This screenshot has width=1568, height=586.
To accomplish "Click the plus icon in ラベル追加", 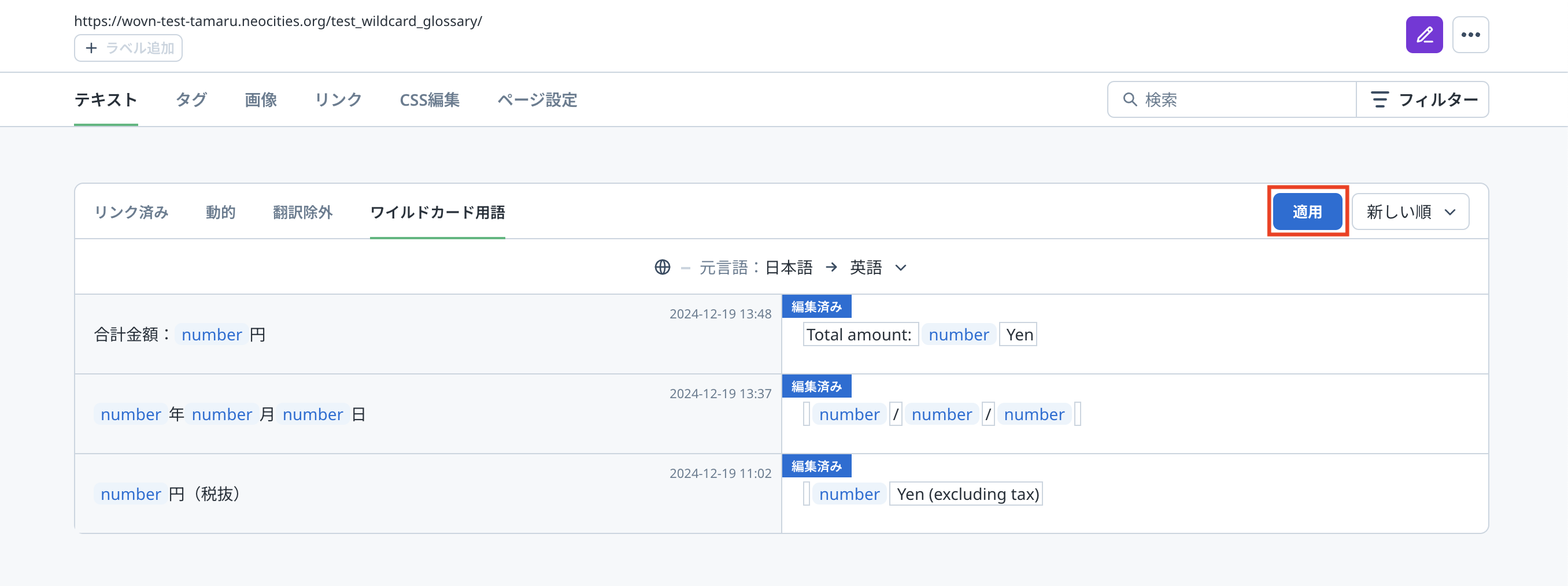I will (91, 48).
